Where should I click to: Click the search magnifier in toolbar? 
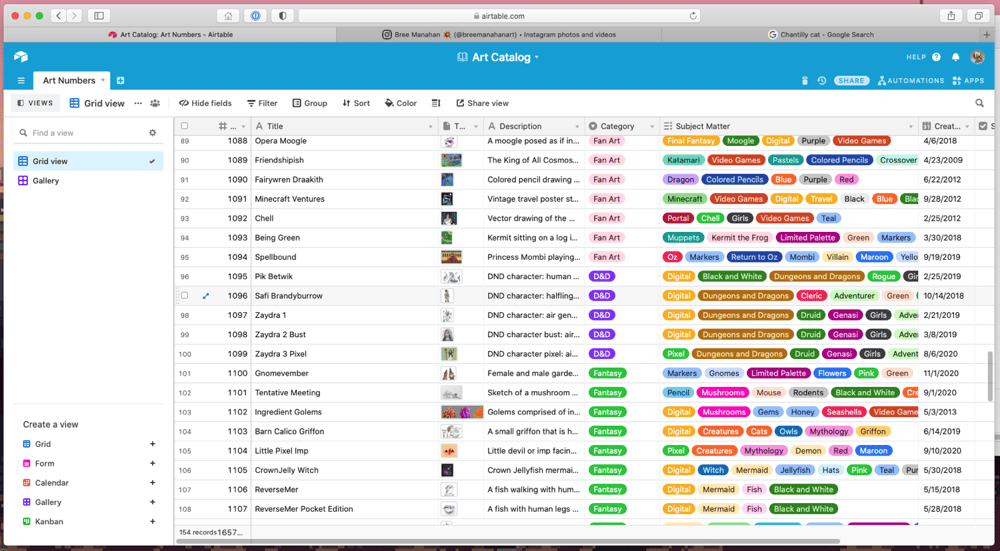click(x=980, y=103)
